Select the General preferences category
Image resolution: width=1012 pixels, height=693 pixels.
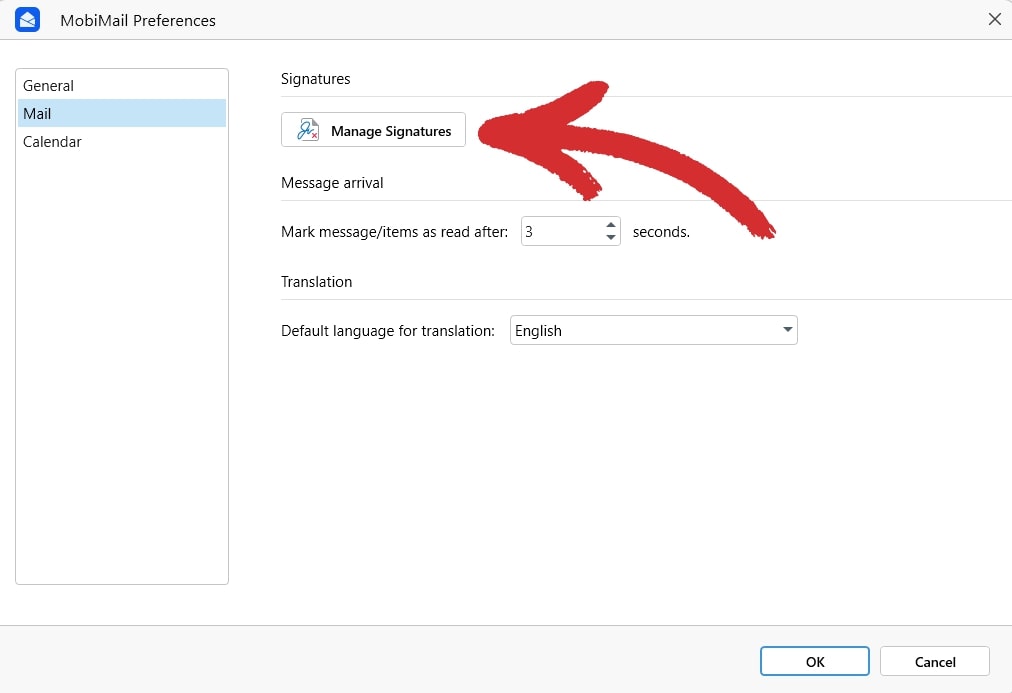coord(48,85)
